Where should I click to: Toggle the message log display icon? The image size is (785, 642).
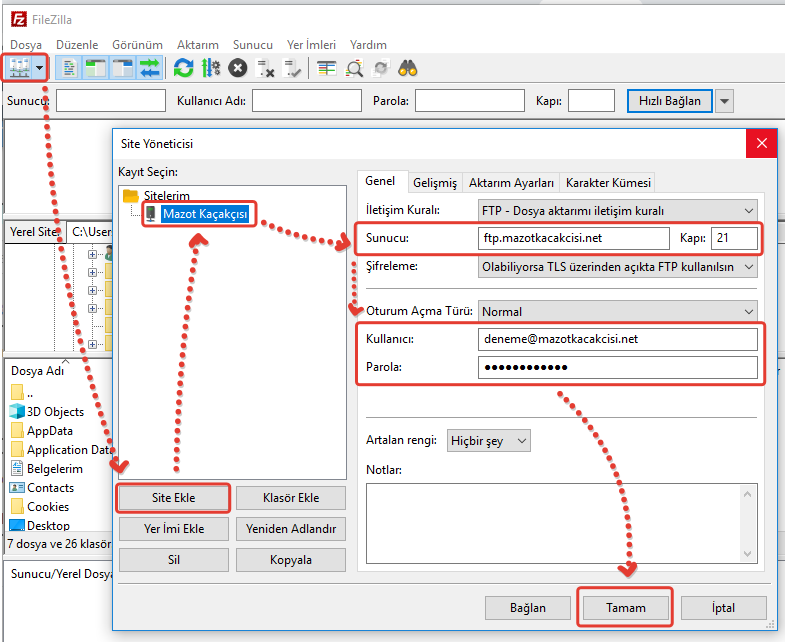coord(70,68)
